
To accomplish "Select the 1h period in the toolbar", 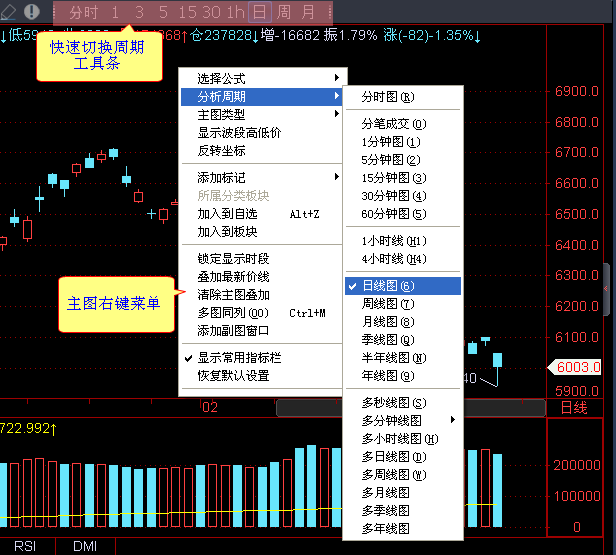I will click(x=235, y=13).
